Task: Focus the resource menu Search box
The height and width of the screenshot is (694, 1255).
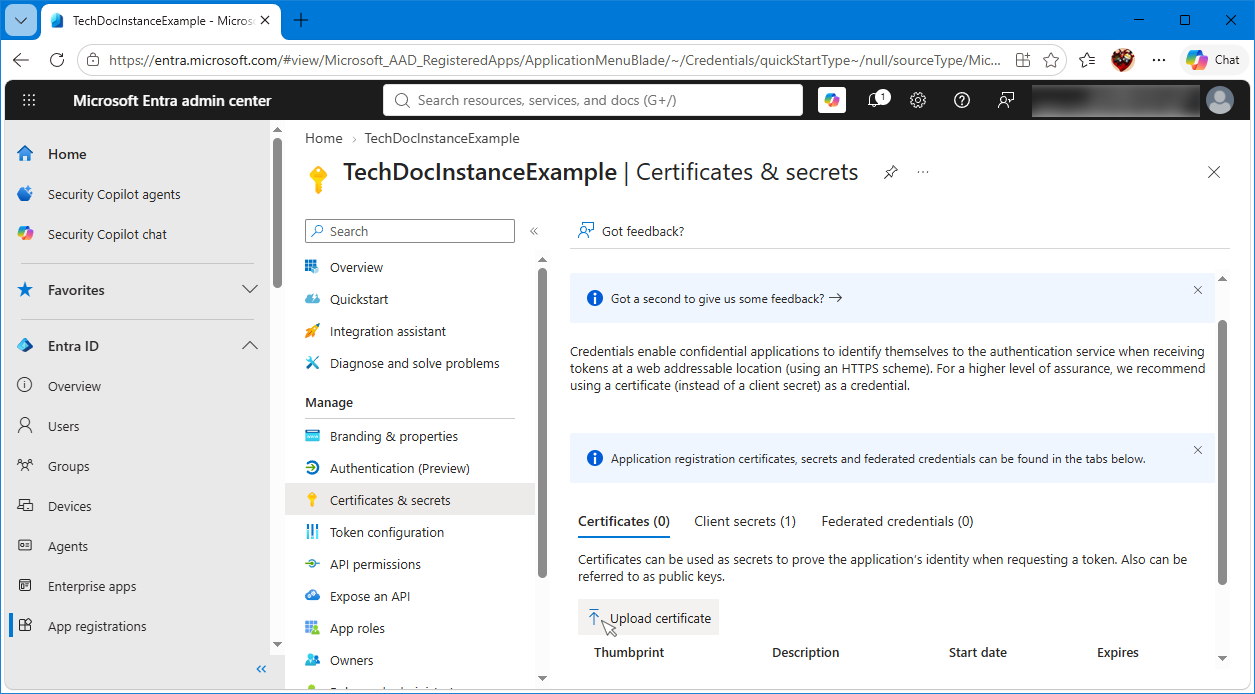Action: tap(410, 231)
